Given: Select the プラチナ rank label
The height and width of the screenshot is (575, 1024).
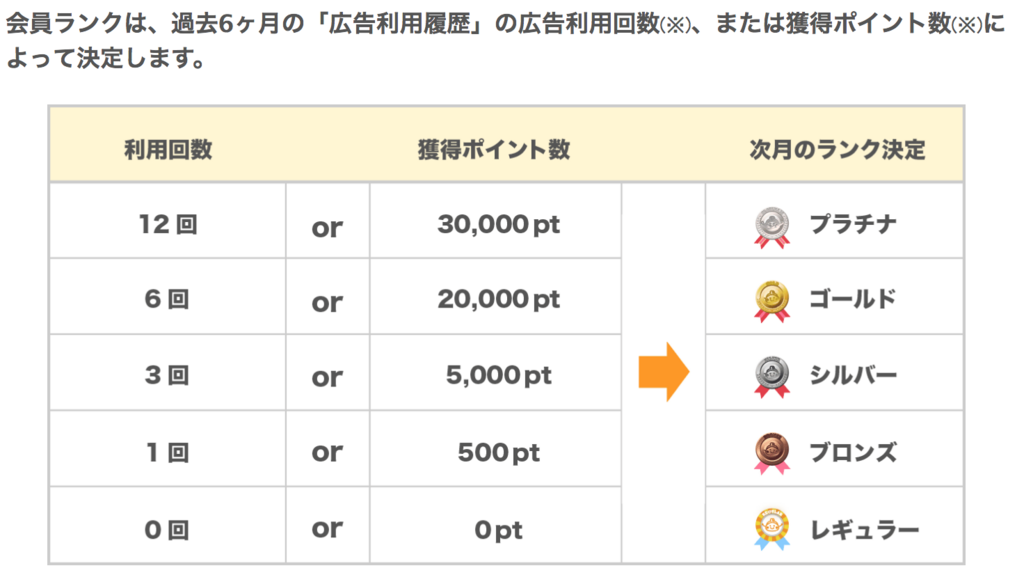Looking at the screenshot, I should [853, 224].
